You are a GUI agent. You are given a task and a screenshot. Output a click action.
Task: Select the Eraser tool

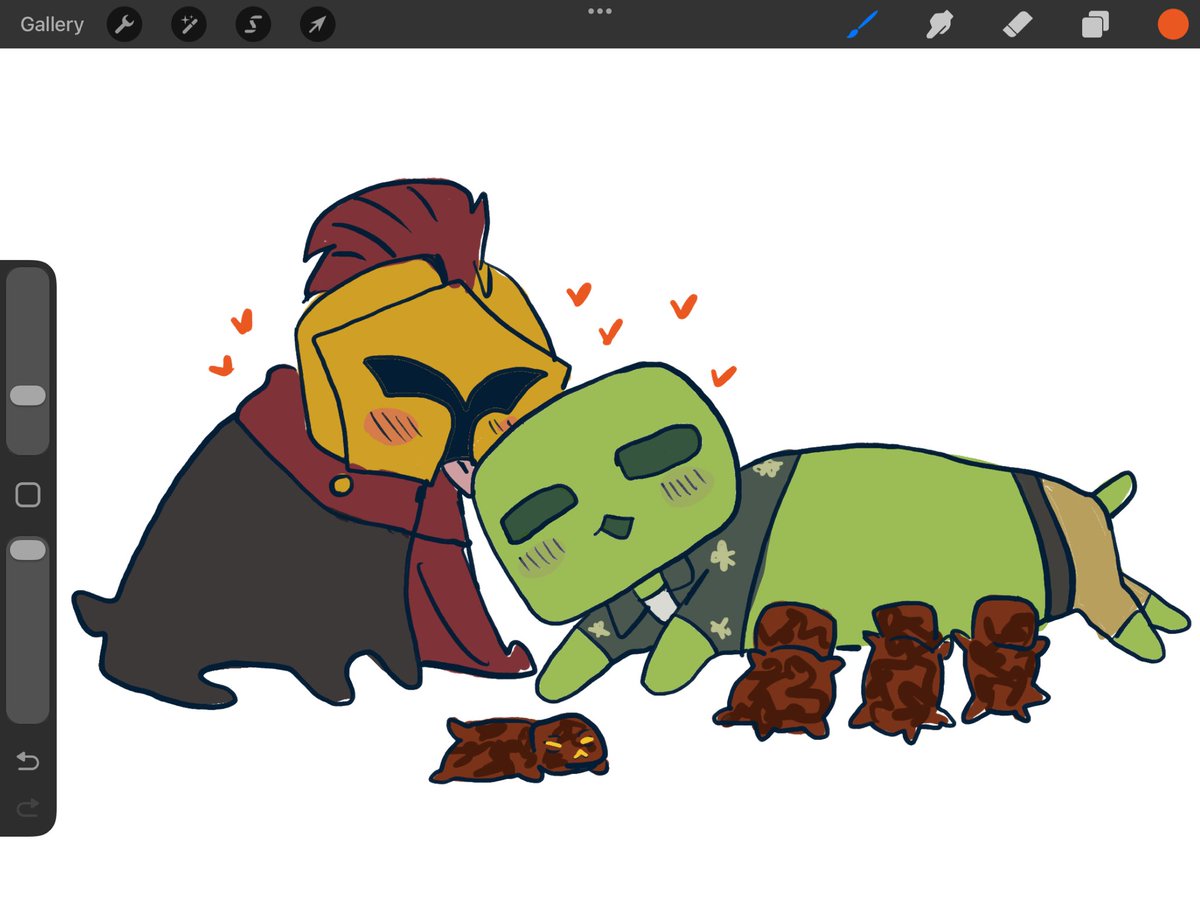pos(1017,24)
